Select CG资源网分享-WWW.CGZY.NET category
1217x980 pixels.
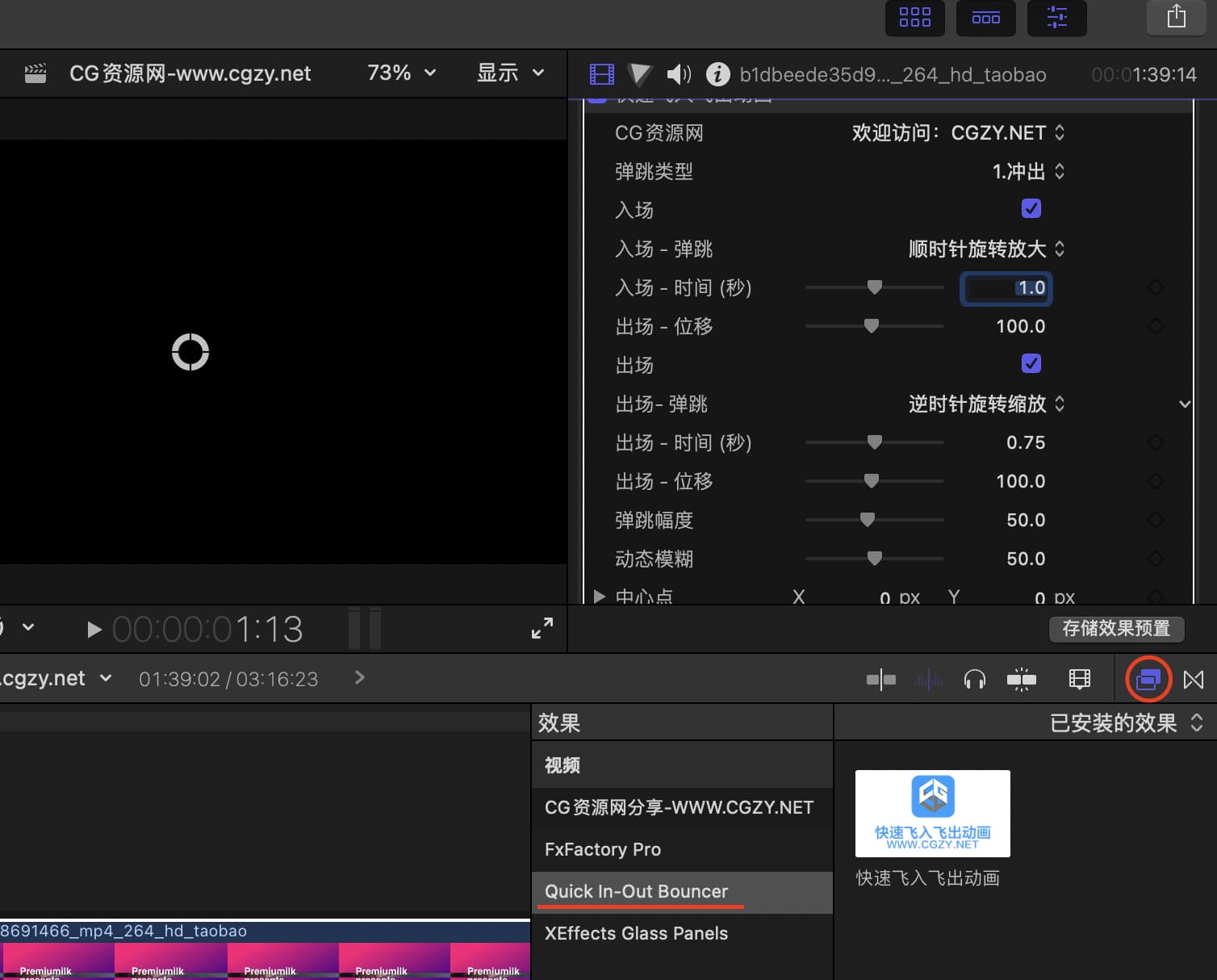[682, 807]
